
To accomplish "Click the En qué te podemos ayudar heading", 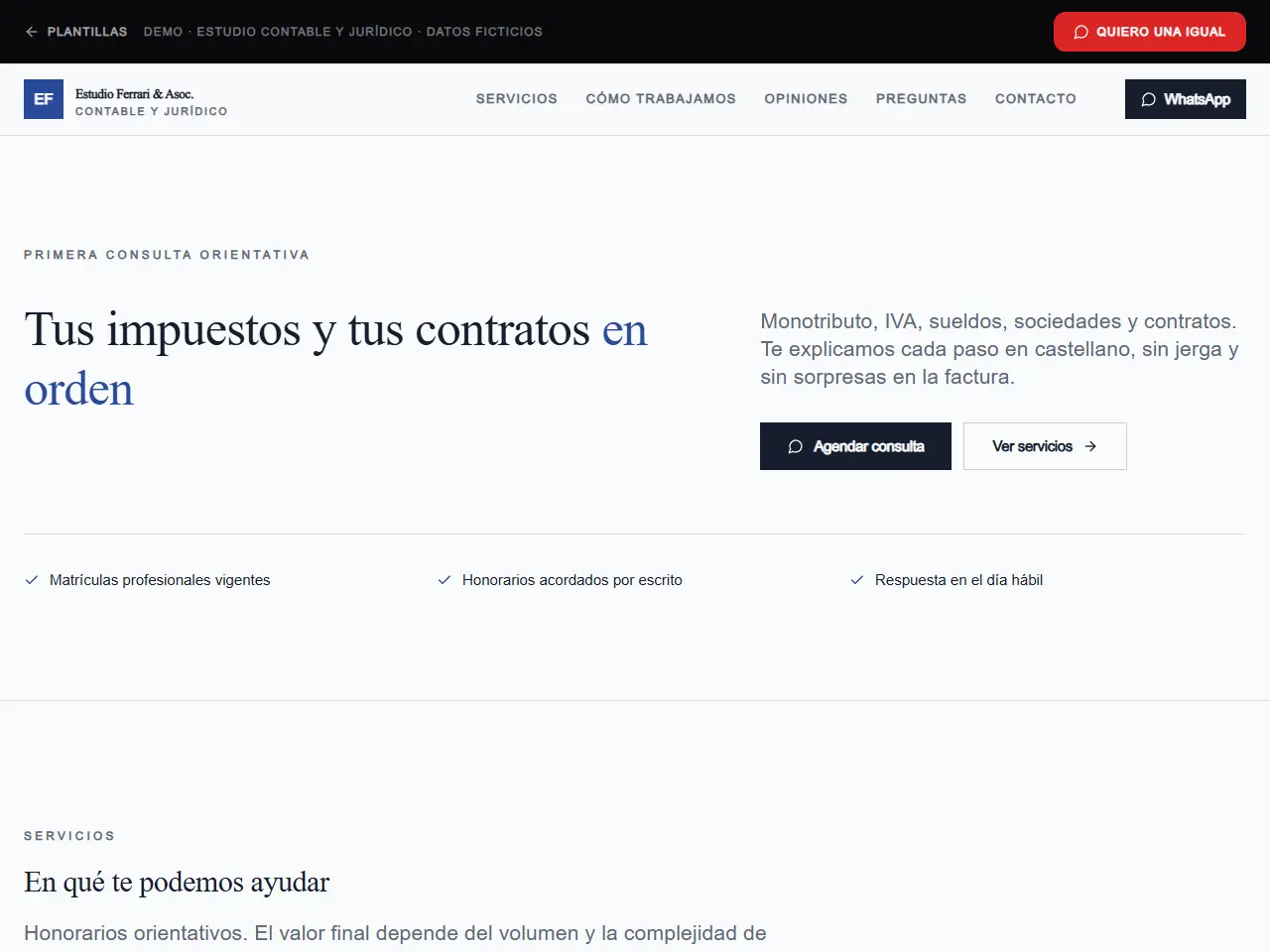I will [x=177, y=882].
